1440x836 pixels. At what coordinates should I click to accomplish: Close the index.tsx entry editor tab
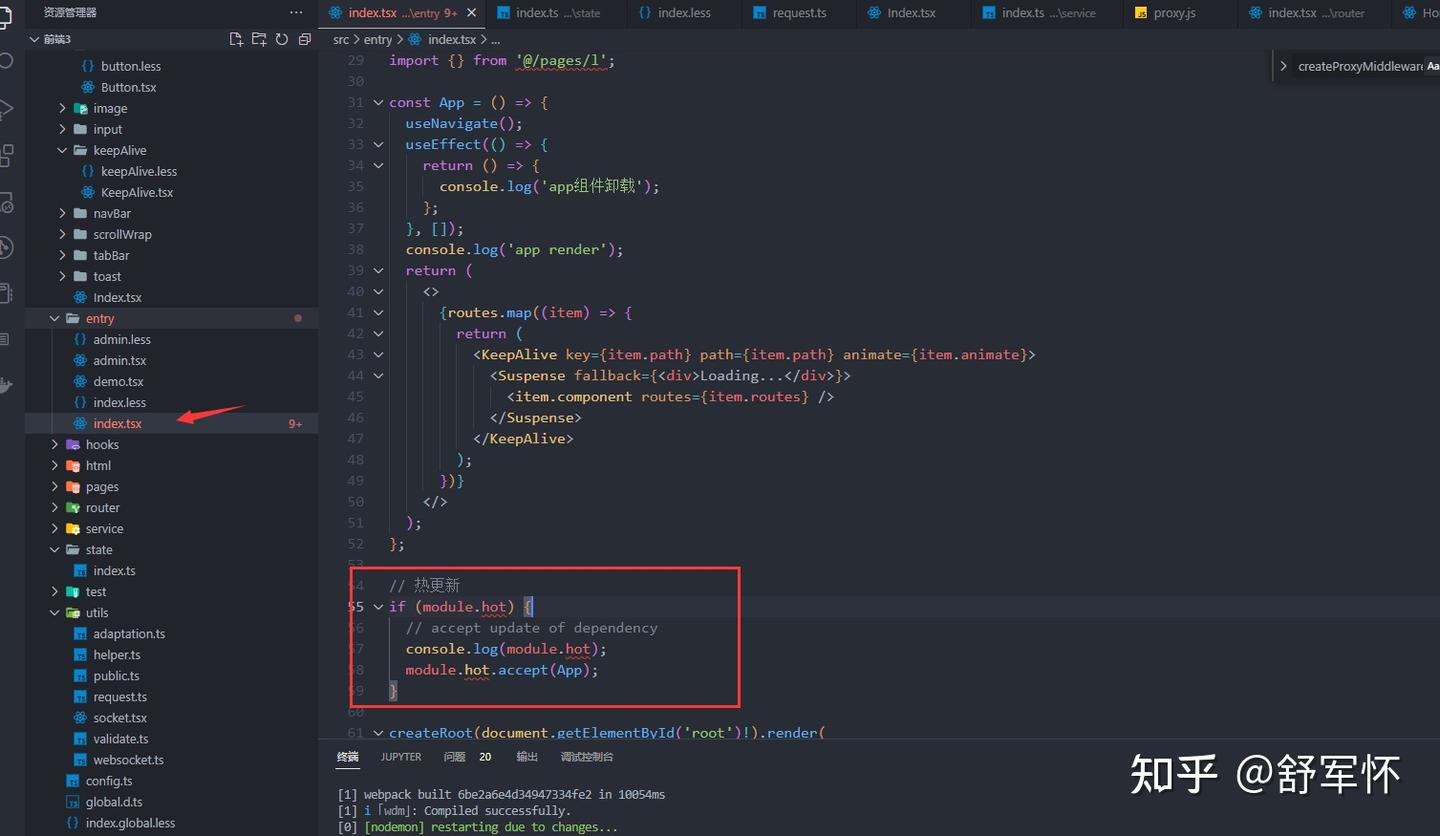tap(471, 13)
